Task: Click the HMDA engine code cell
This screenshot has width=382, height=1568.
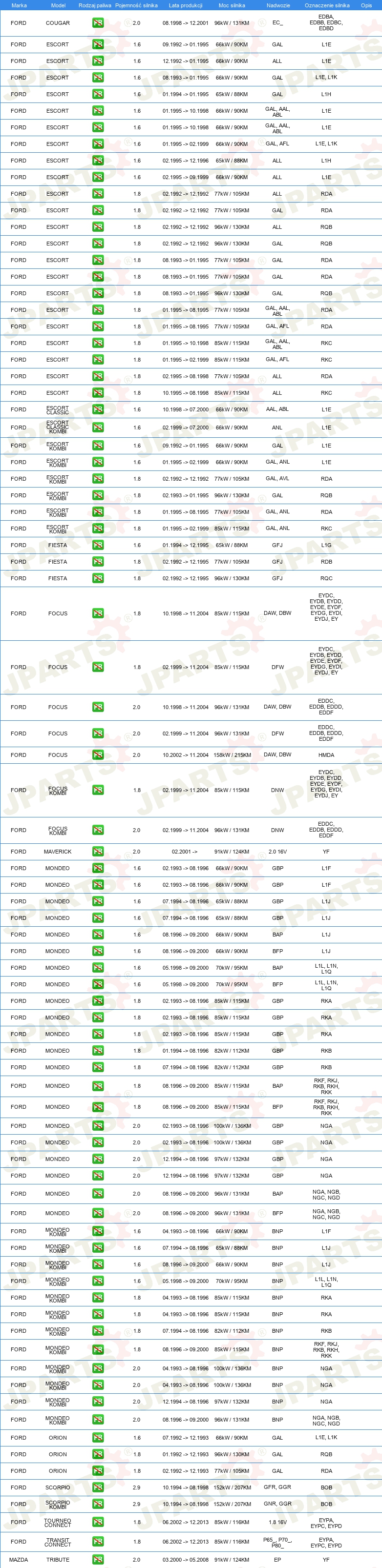Action: (326, 755)
